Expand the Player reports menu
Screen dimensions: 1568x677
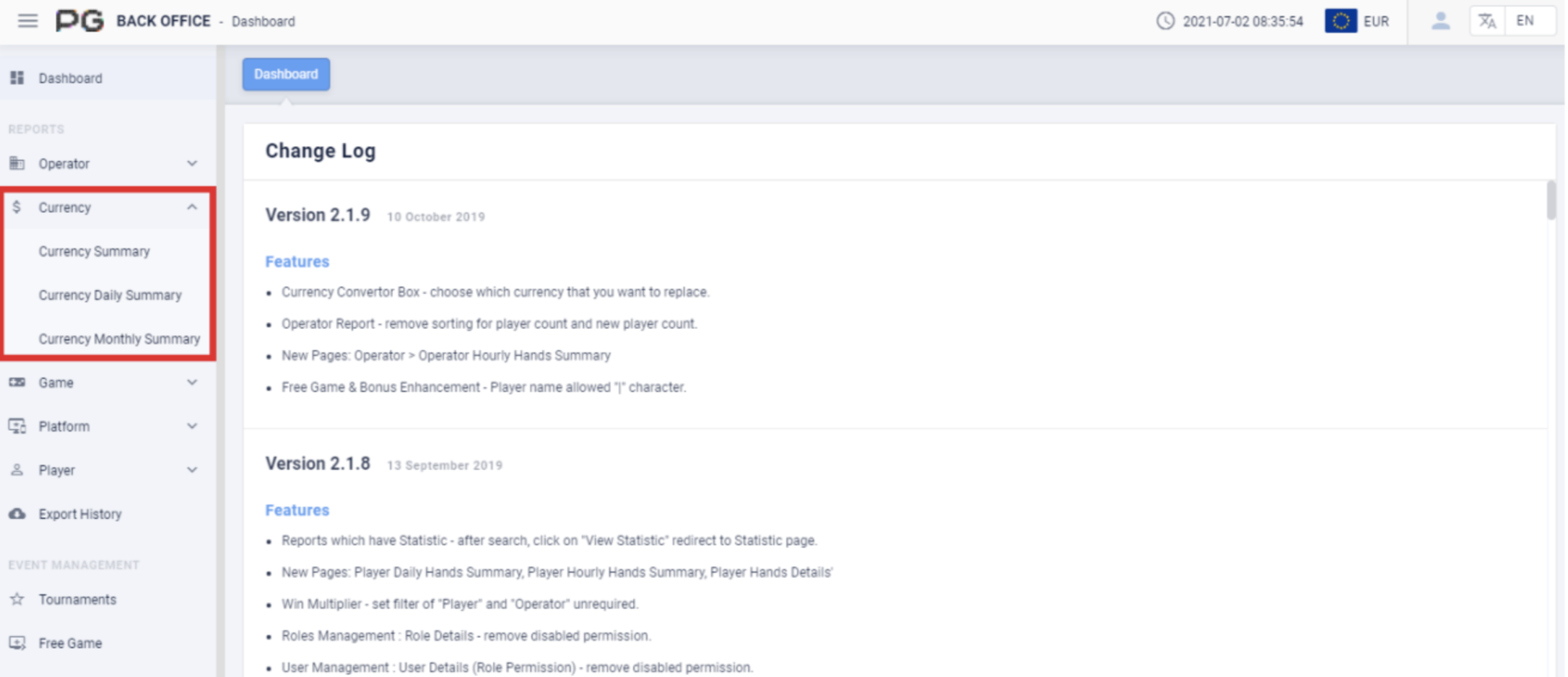[x=191, y=470]
